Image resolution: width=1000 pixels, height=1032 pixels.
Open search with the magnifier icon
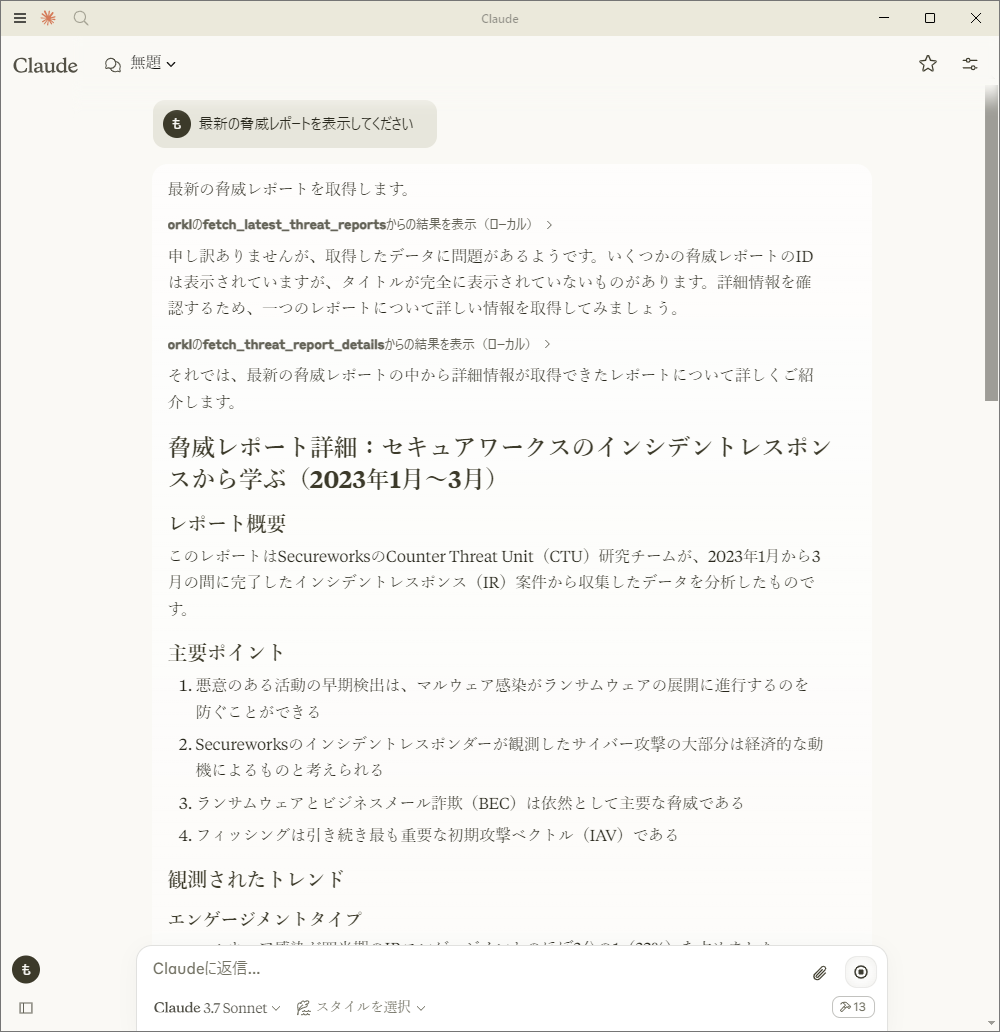(x=81, y=18)
